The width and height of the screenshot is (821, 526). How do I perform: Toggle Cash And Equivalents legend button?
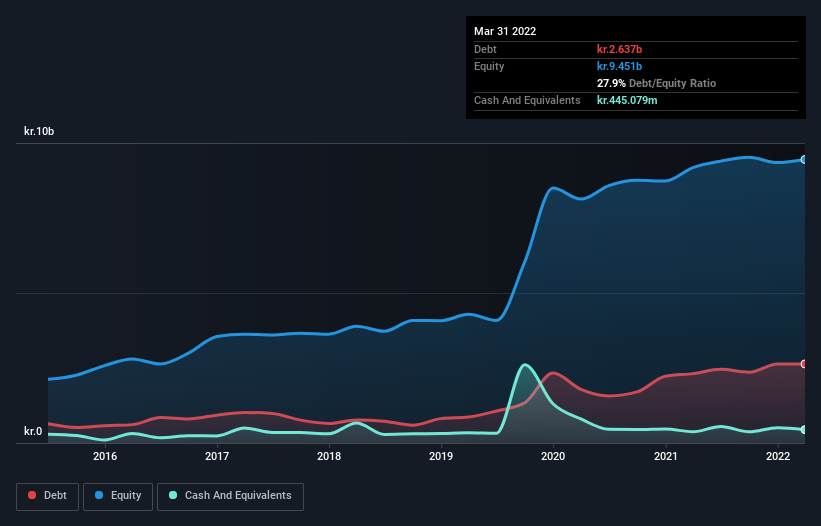coord(230,496)
